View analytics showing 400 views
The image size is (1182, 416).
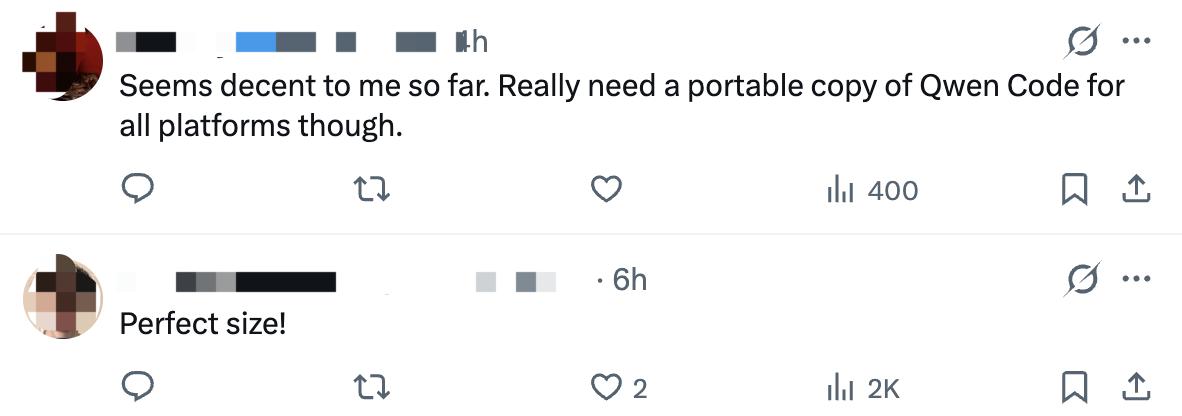click(x=871, y=190)
